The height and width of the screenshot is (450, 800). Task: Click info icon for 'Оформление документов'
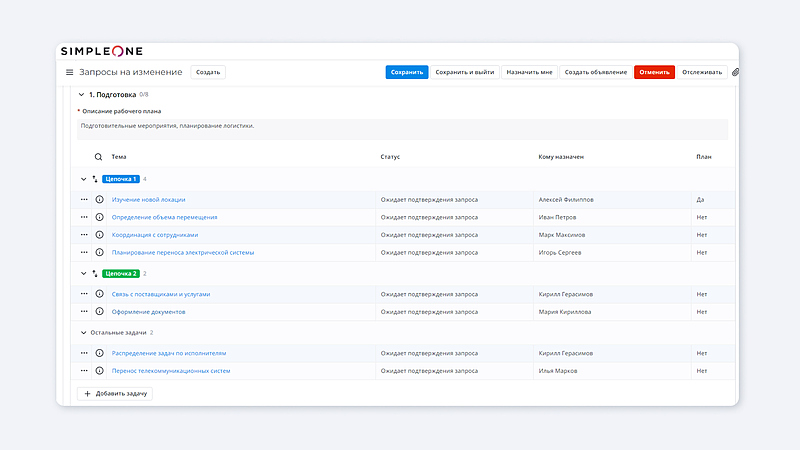[x=99, y=312]
